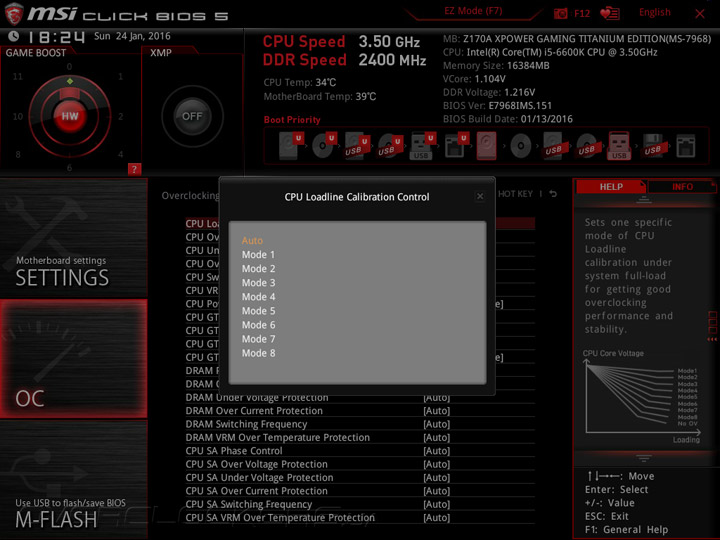Open the SETTINGS motherboard settings section
Viewport: 720px width, 540px height.
pos(73,239)
